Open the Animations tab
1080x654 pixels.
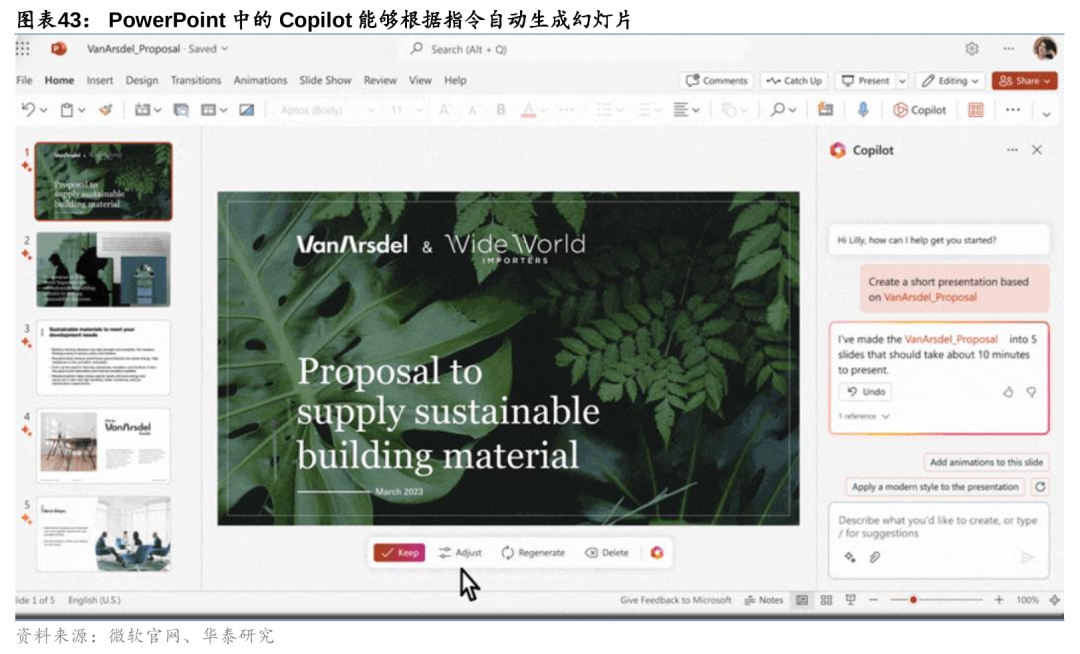(x=260, y=81)
